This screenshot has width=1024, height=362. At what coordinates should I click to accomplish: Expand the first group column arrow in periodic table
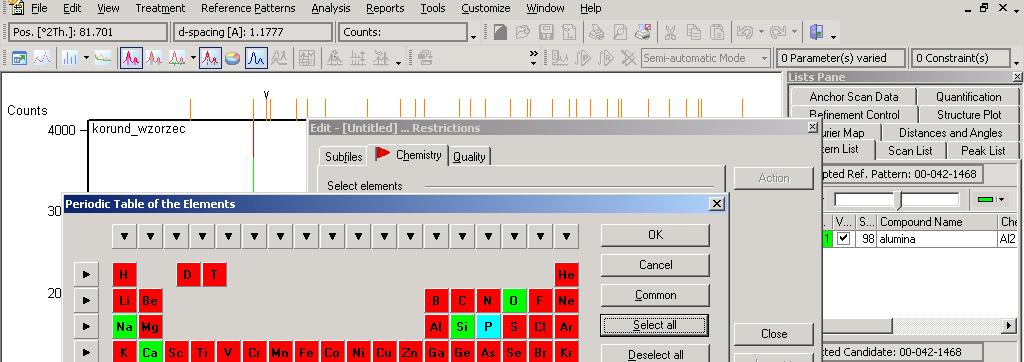(124, 236)
